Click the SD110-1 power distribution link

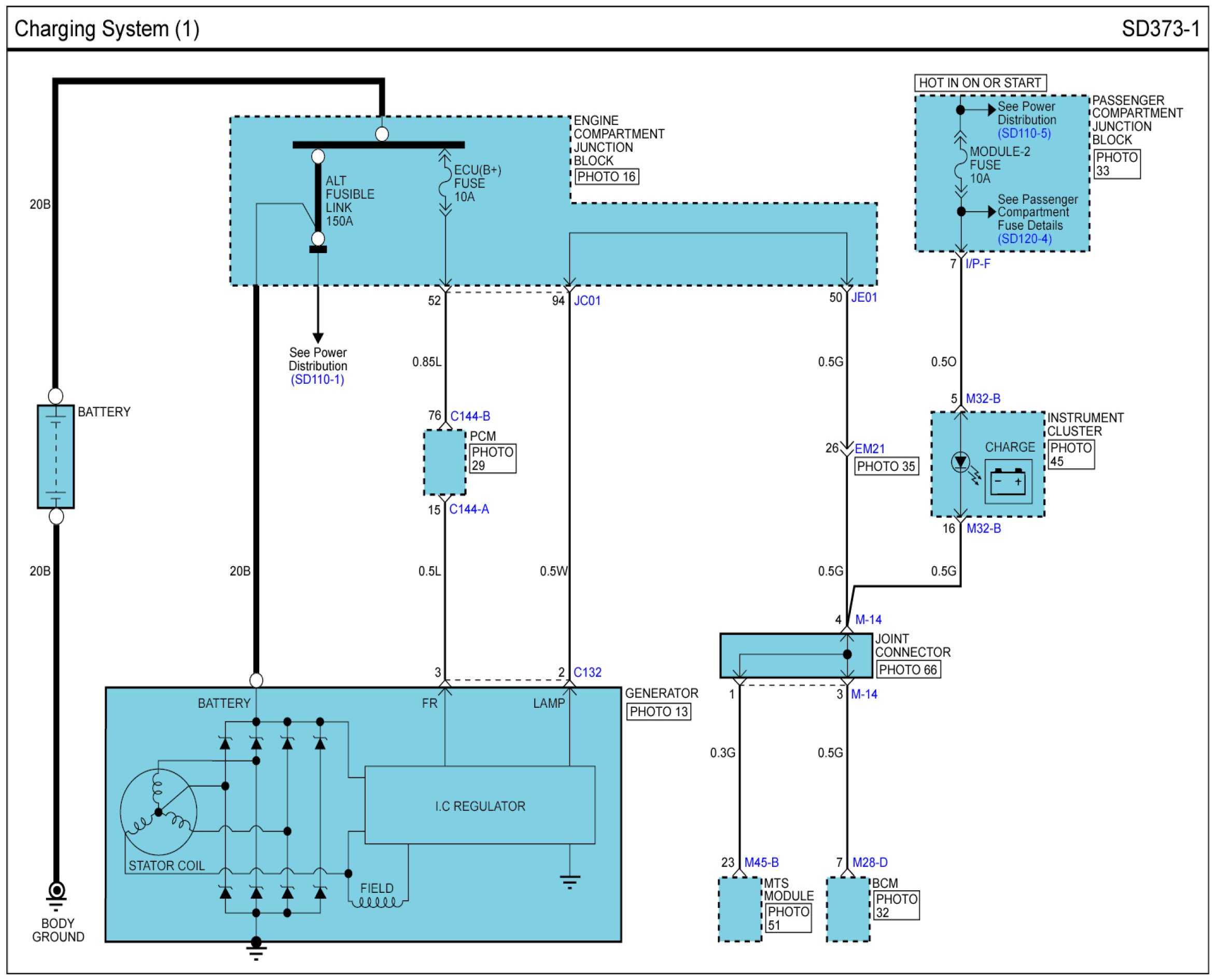(317, 380)
